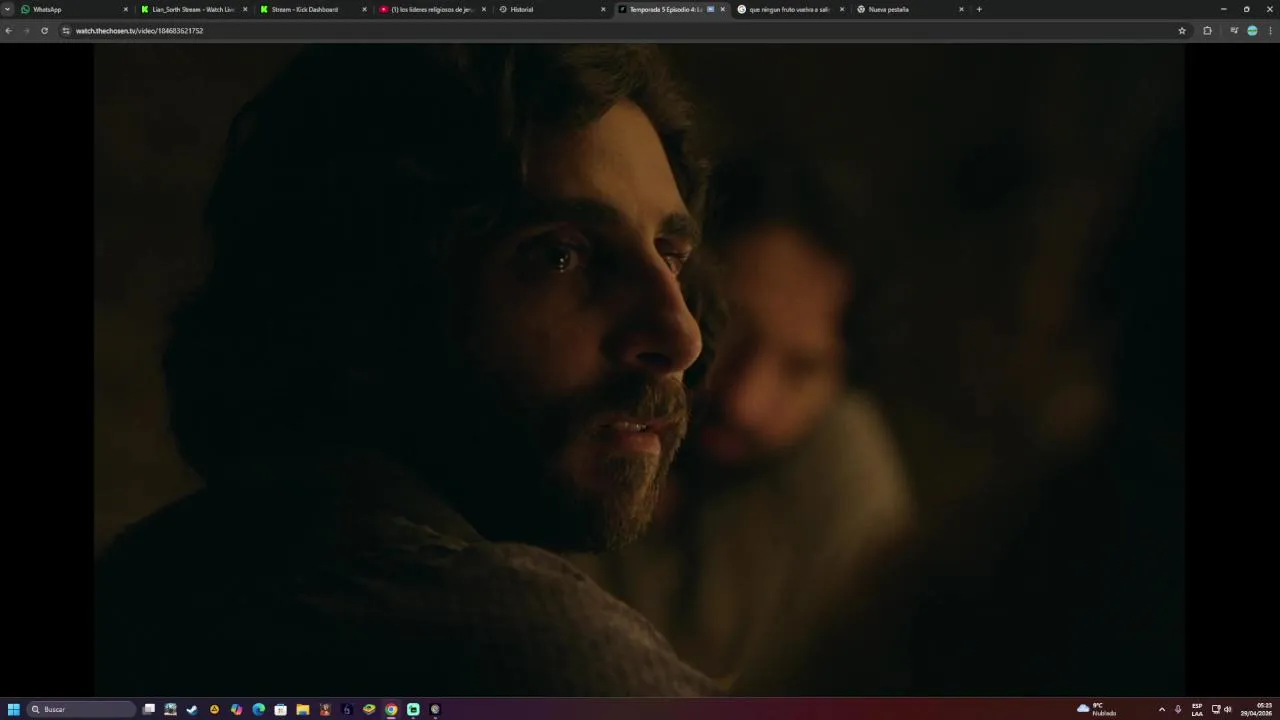
Task: Open Chrome three-dot menu
Action: 1270,31
